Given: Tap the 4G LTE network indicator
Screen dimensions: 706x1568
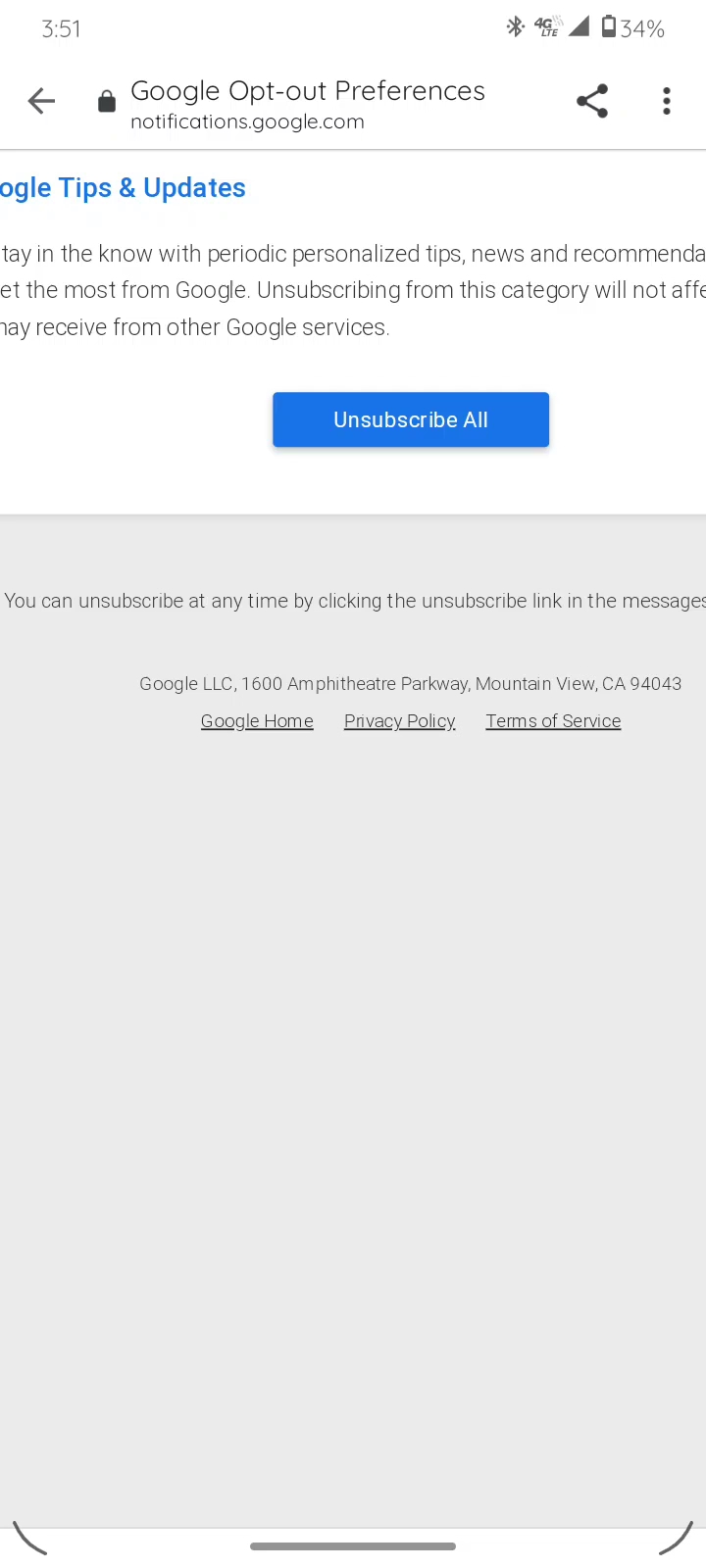Looking at the screenshot, I should pyautogui.click(x=547, y=27).
